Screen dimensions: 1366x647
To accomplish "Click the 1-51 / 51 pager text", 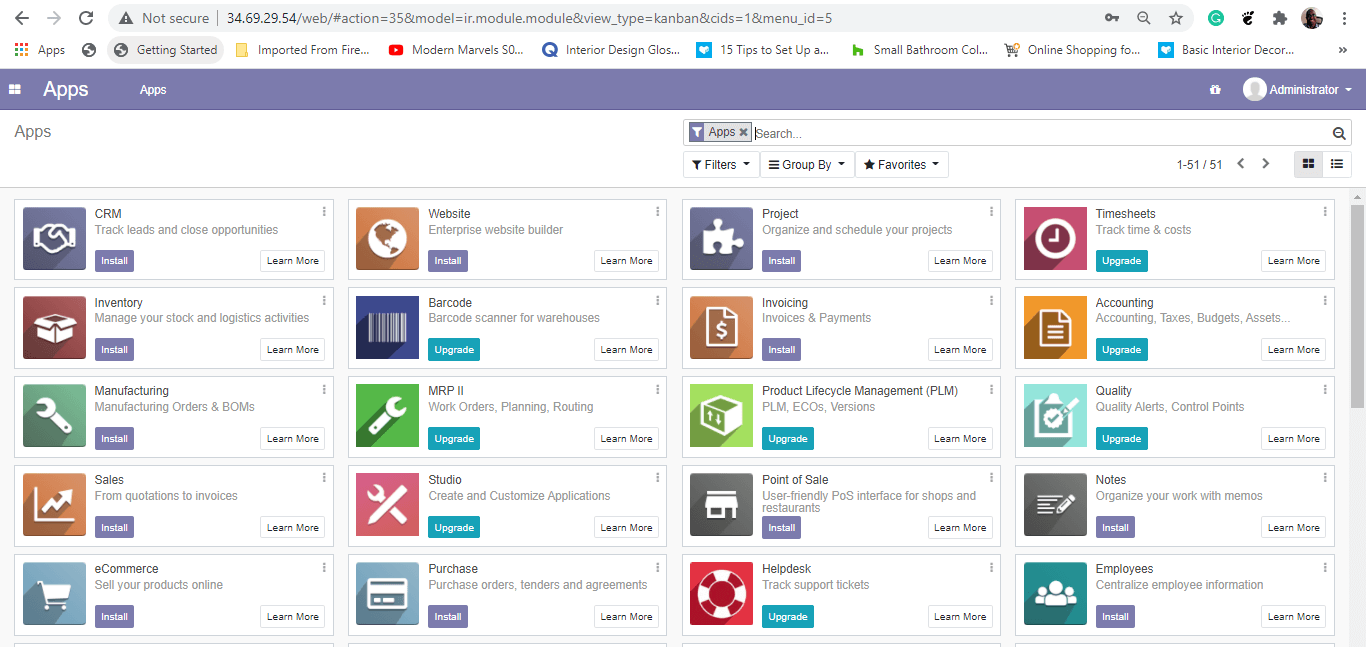I will click(1199, 165).
